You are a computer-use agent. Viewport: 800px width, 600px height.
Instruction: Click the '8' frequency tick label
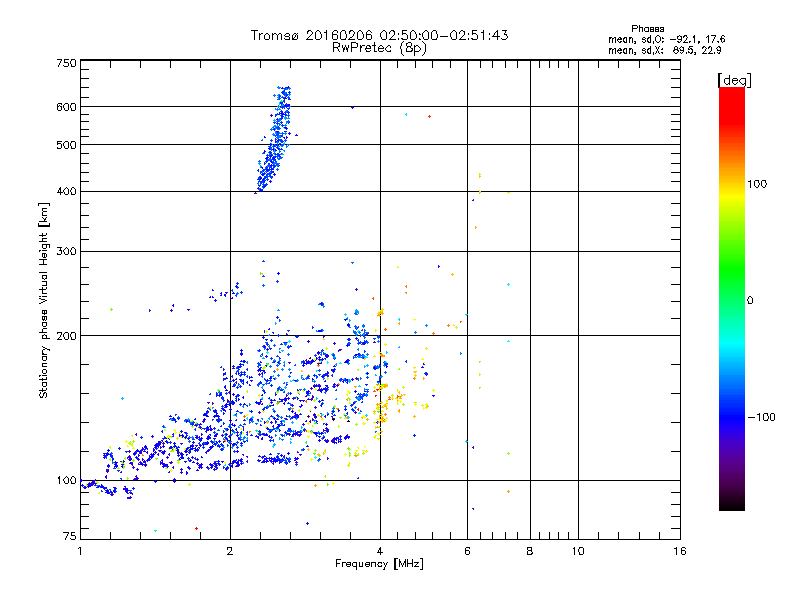click(530, 551)
